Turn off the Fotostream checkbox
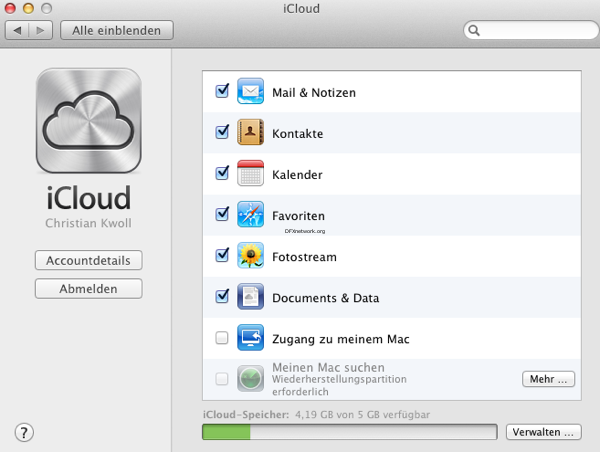 coord(222,255)
